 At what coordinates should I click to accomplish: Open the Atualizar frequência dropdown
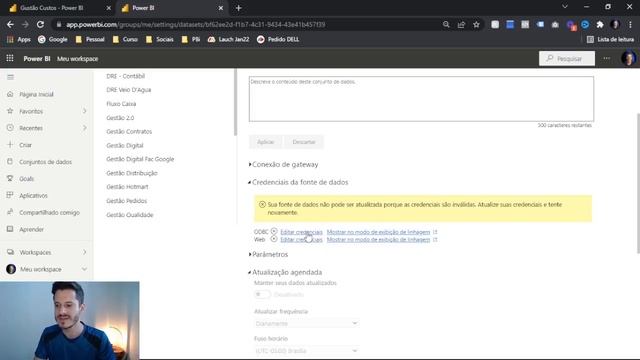306,323
